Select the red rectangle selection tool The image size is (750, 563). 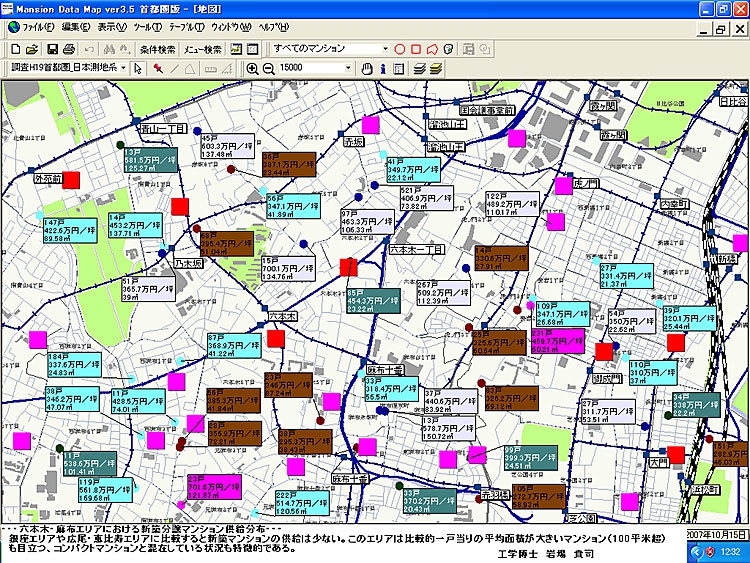pyautogui.click(x=416, y=49)
